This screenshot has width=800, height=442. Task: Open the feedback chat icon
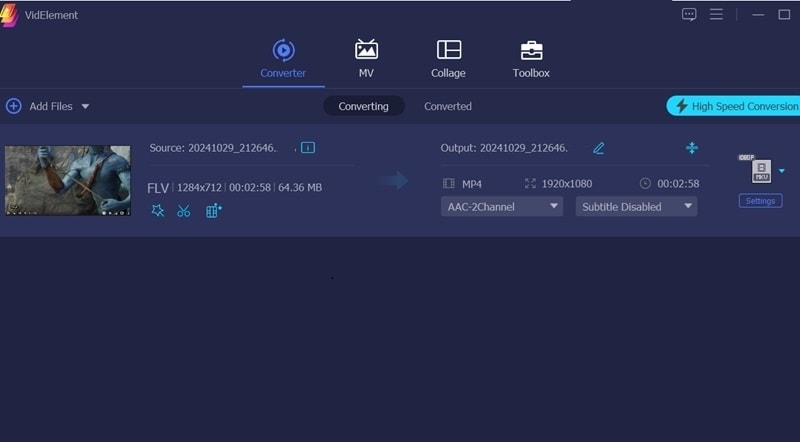point(689,14)
